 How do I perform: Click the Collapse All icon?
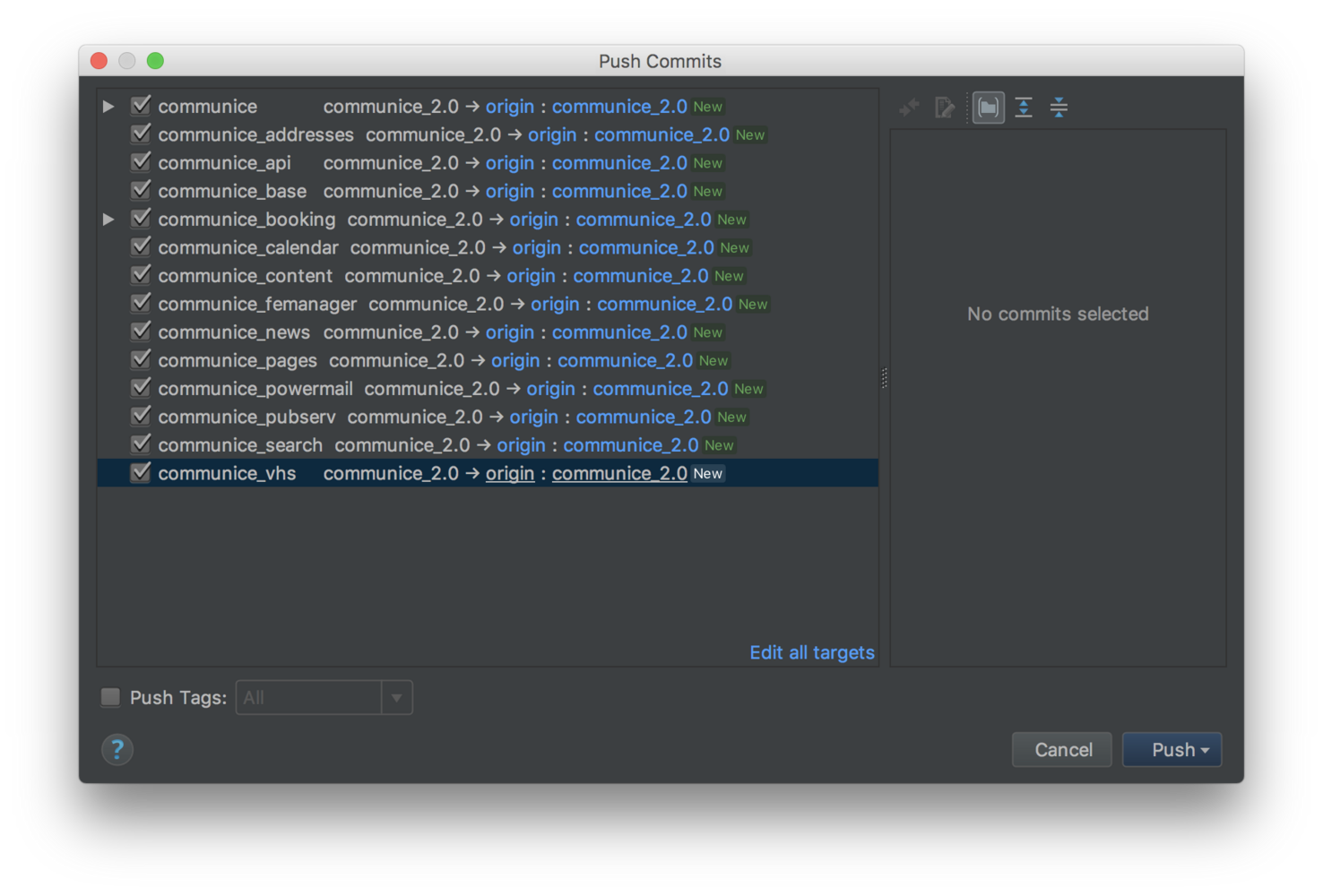tap(1059, 108)
